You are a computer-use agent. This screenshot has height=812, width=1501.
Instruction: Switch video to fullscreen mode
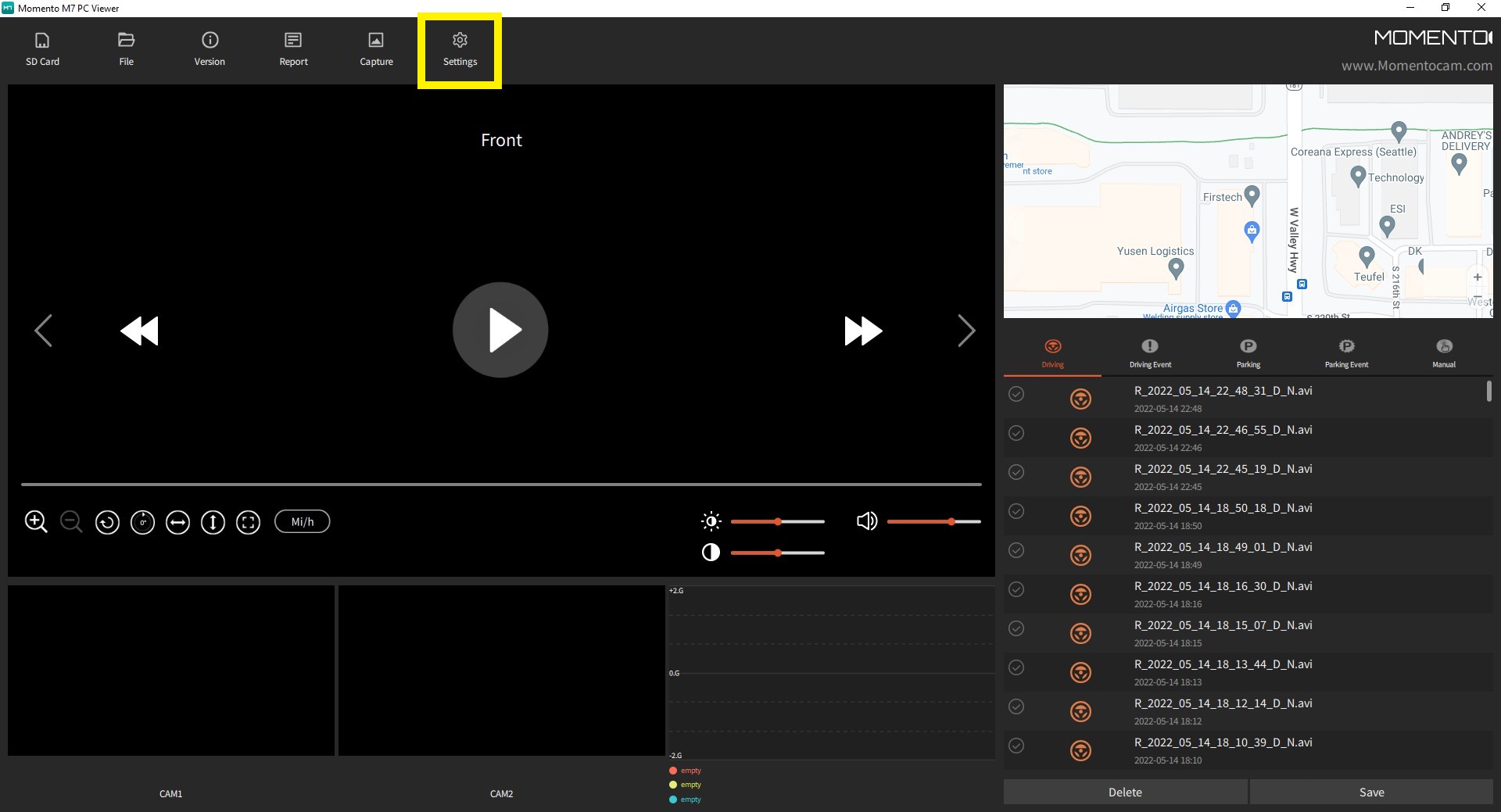tap(248, 522)
